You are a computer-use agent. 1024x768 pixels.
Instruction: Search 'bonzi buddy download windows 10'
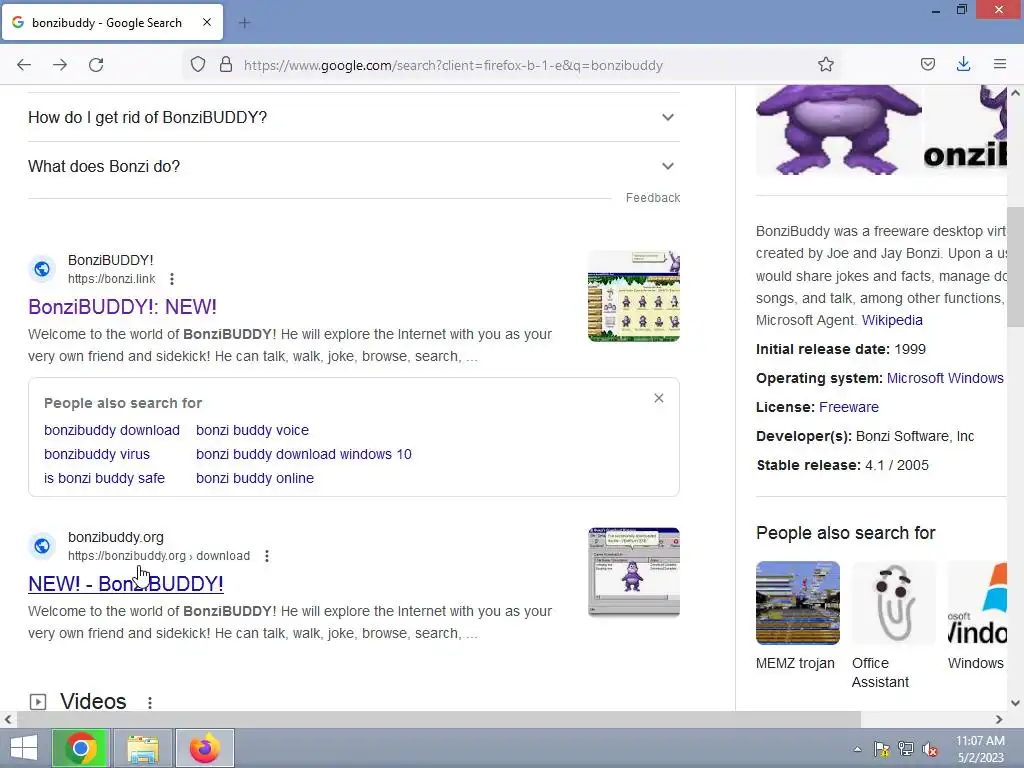click(x=304, y=455)
